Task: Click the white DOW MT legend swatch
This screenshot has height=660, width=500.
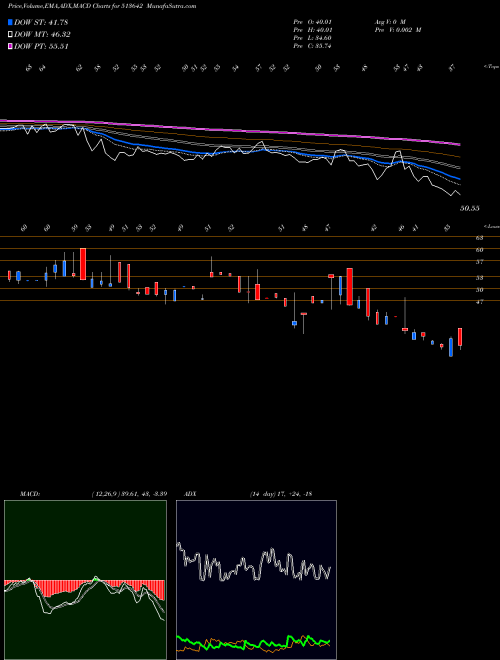Action: [x=10, y=35]
